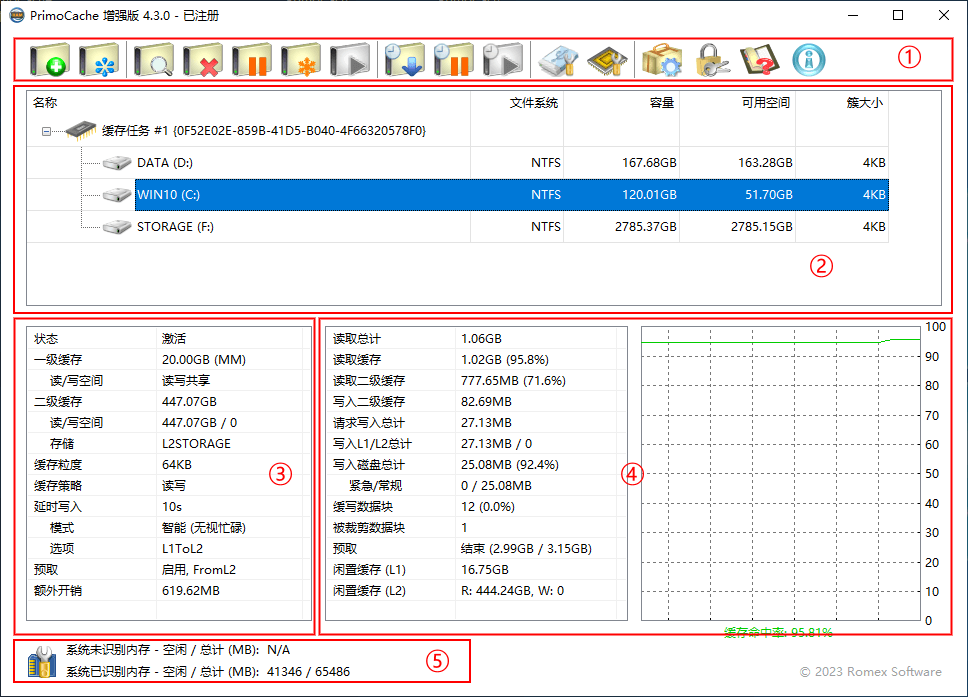
Task: Click the 额外开销 value 619.62MB
Action: (191, 591)
